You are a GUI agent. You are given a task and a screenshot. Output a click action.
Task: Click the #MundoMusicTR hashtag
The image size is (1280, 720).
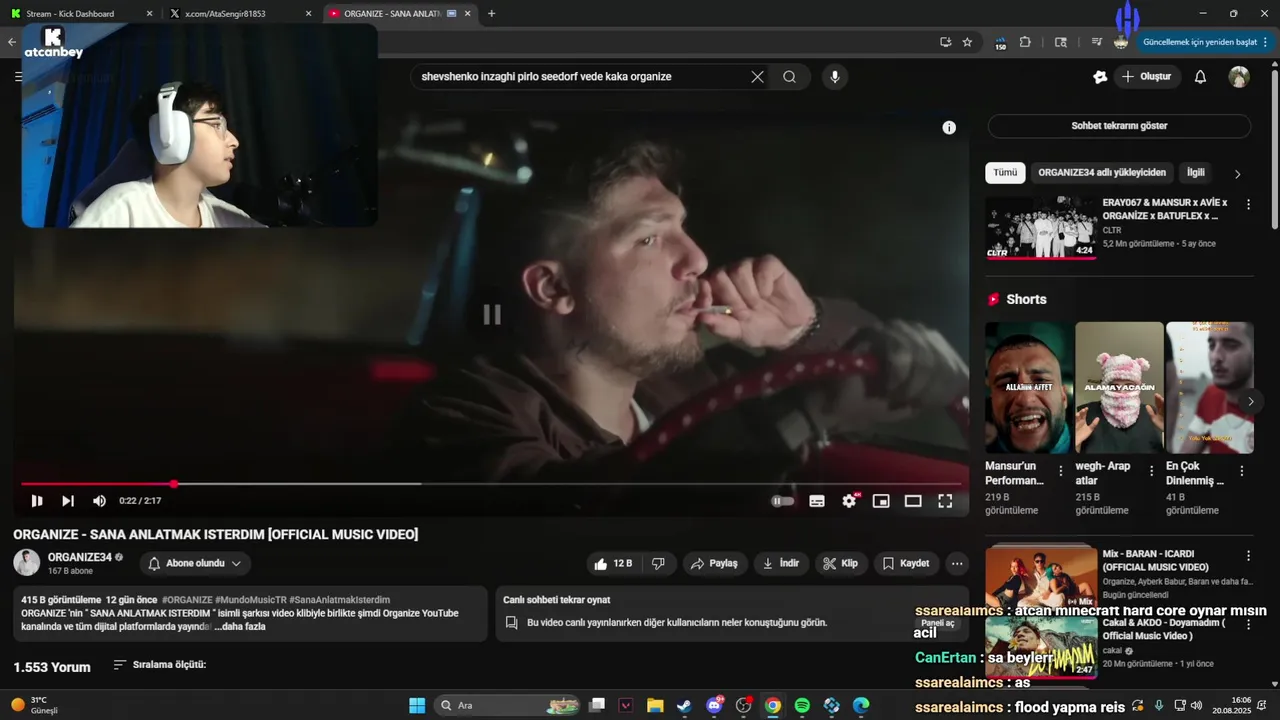250,600
